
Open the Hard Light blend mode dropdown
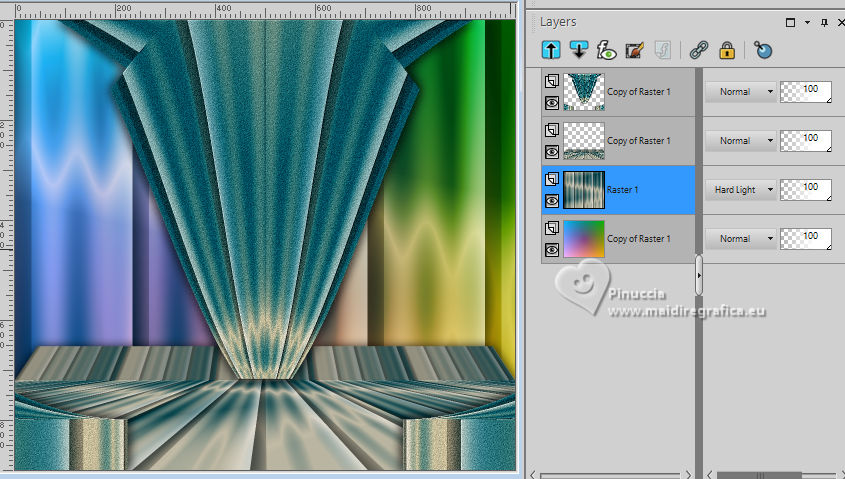point(741,190)
